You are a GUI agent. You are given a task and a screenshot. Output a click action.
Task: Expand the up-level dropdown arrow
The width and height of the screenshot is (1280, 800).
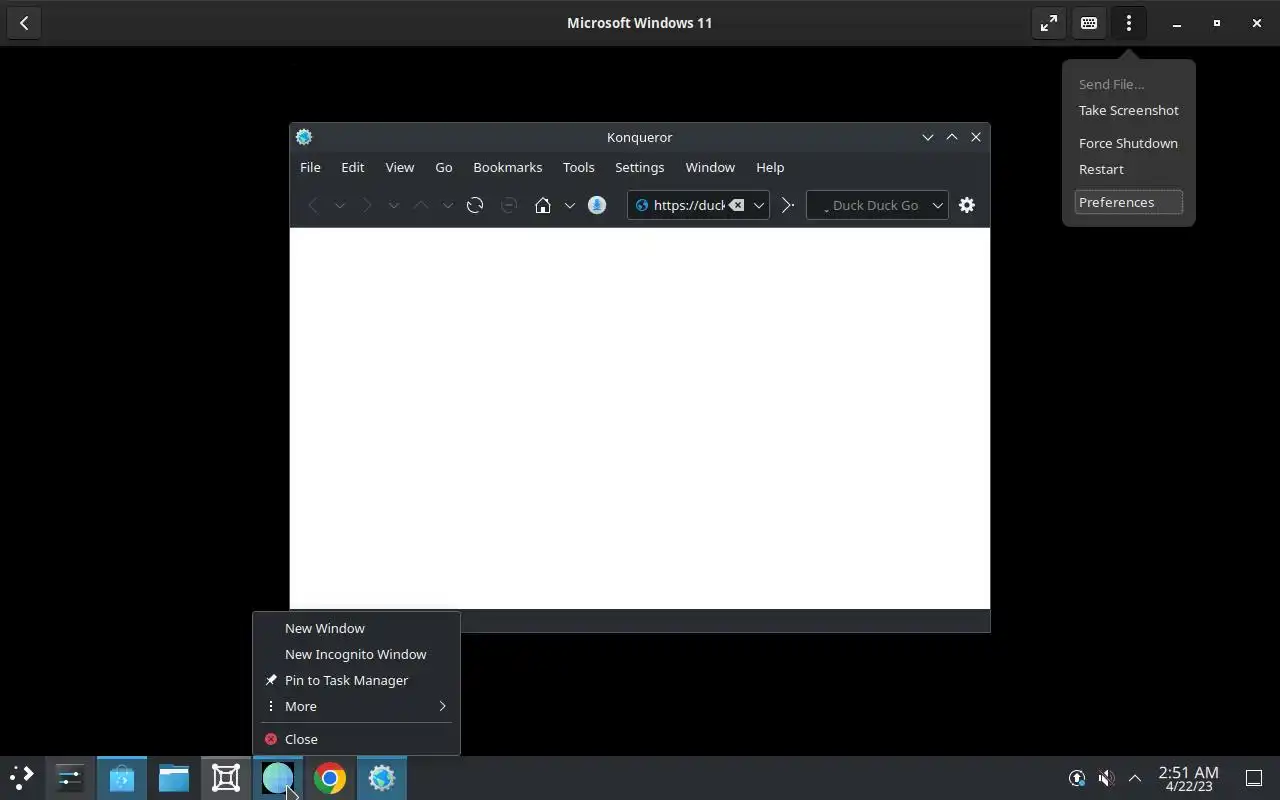tap(448, 205)
